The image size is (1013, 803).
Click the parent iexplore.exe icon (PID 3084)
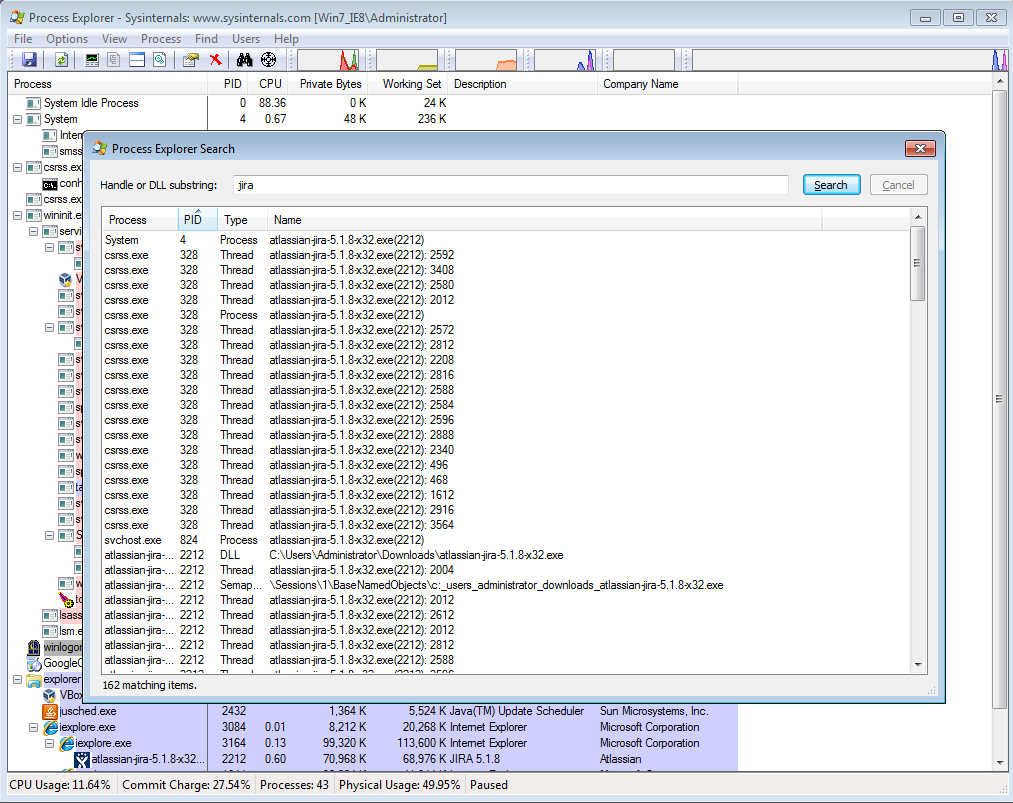pos(50,727)
